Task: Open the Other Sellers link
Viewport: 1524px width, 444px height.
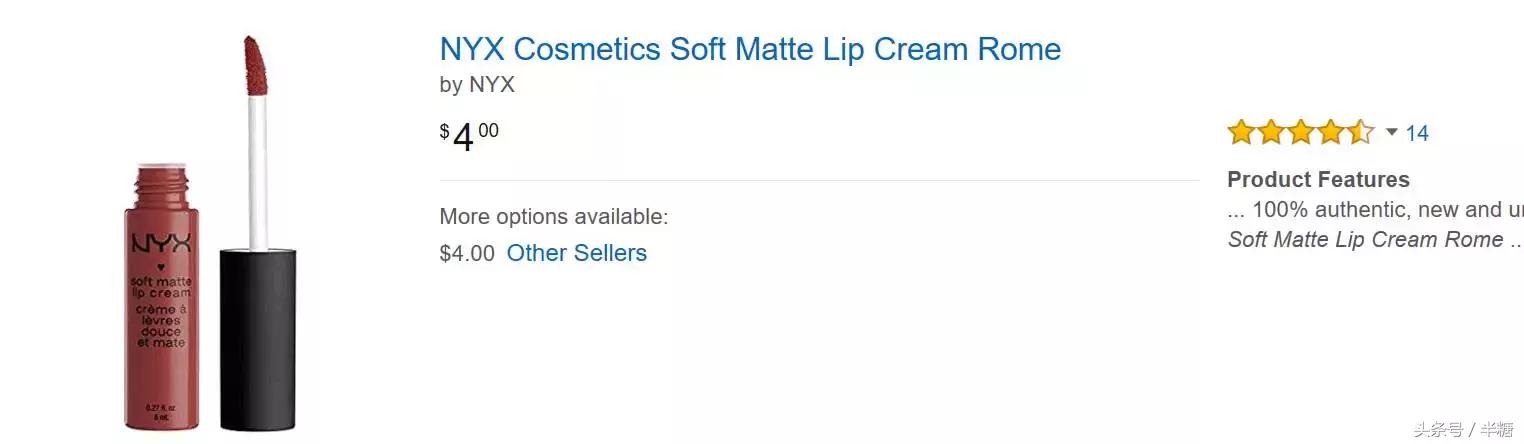Action: 576,253
